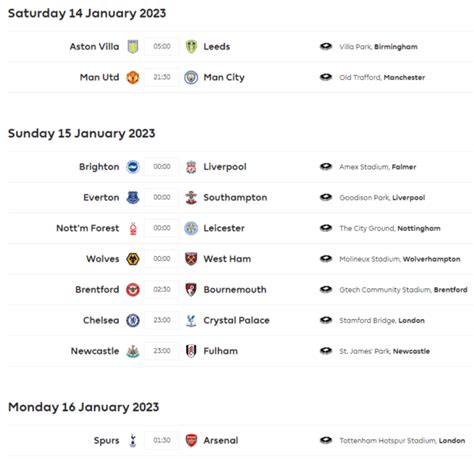474x462 pixels.
Task: Select the Arsenal crest icon
Action: point(191,440)
